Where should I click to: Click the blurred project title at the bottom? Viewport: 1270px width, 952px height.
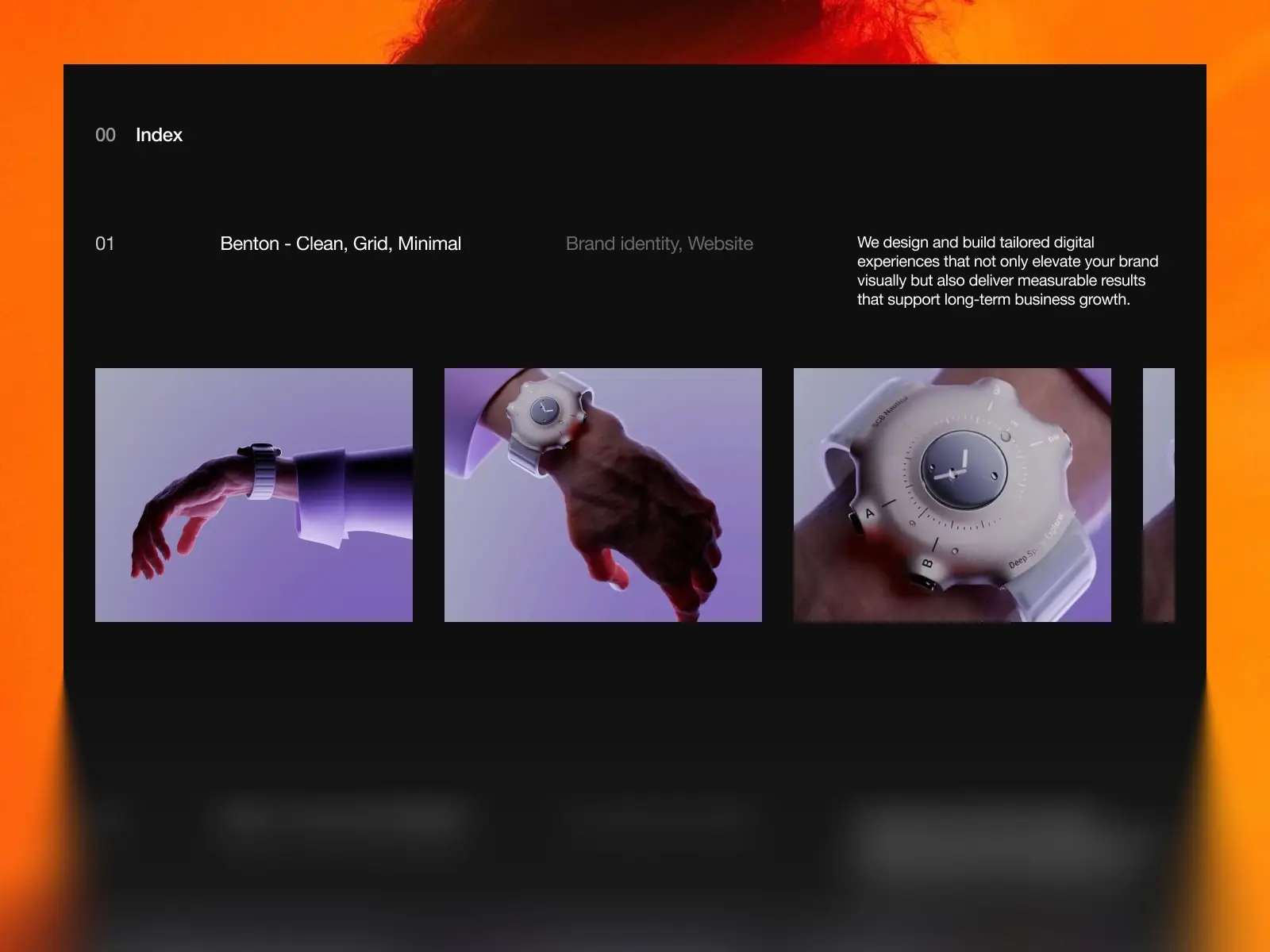click(x=341, y=819)
